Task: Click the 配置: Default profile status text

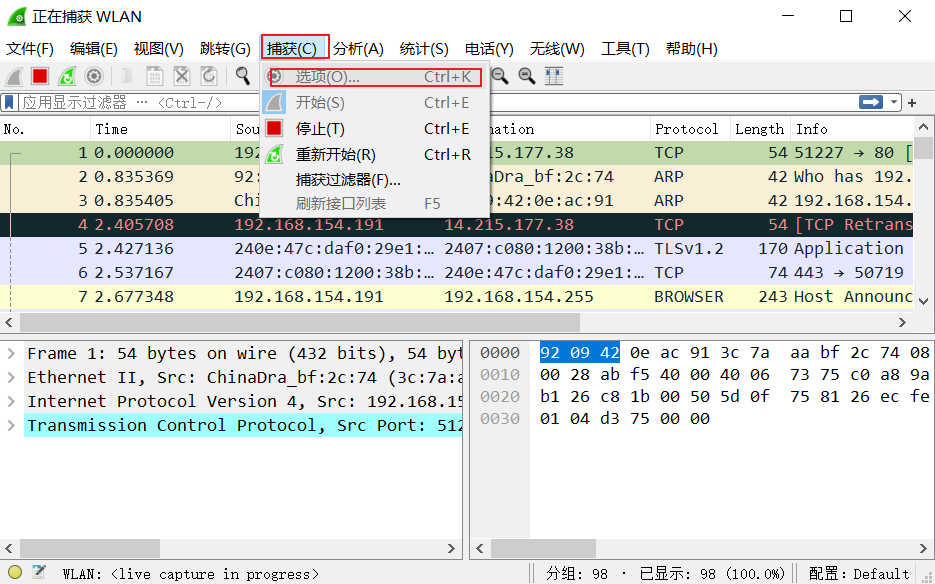Action: click(x=859, y=574)
